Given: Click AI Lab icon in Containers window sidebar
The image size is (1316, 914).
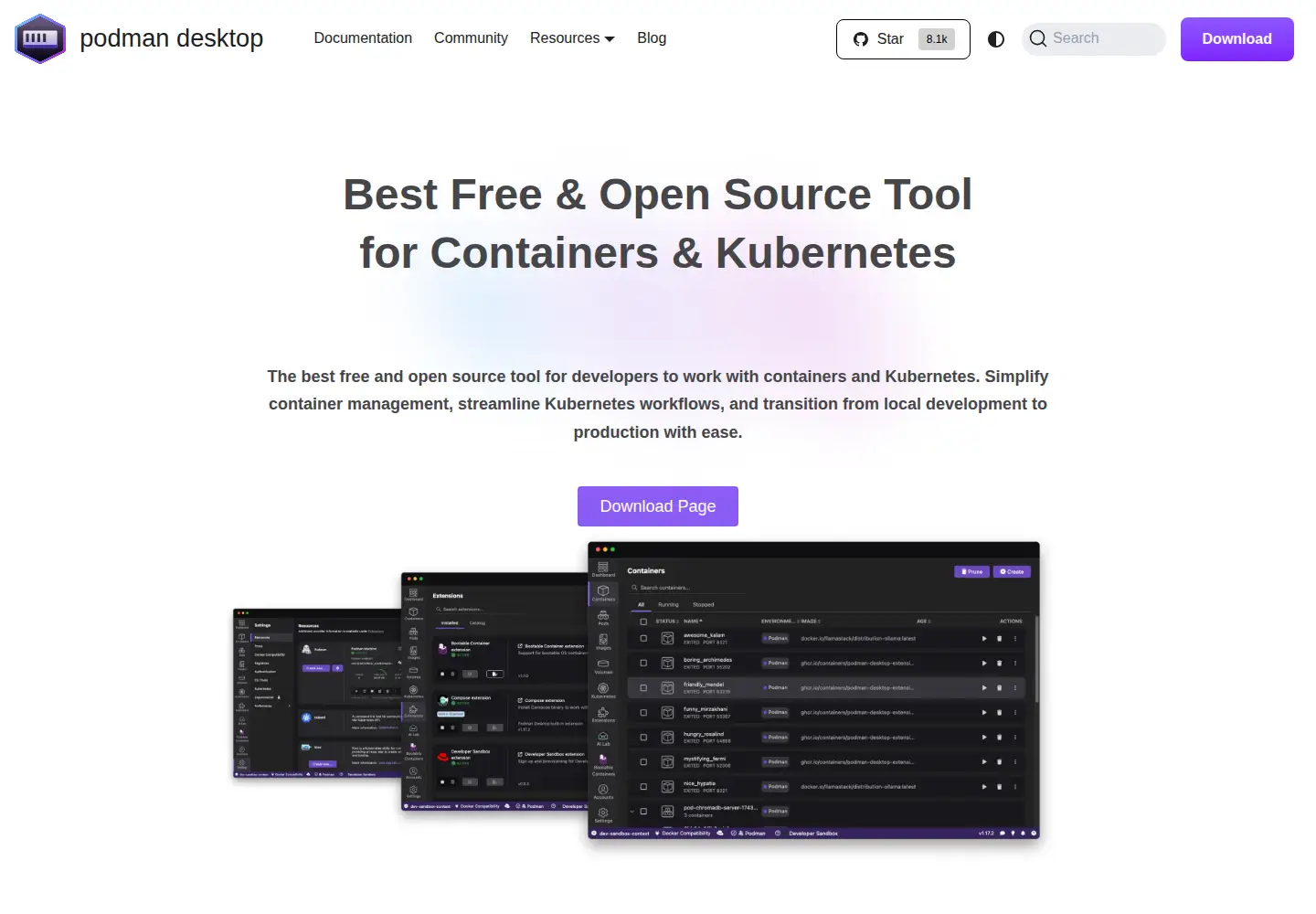Looking at the screenshot, I should click(x=603, y=738).
